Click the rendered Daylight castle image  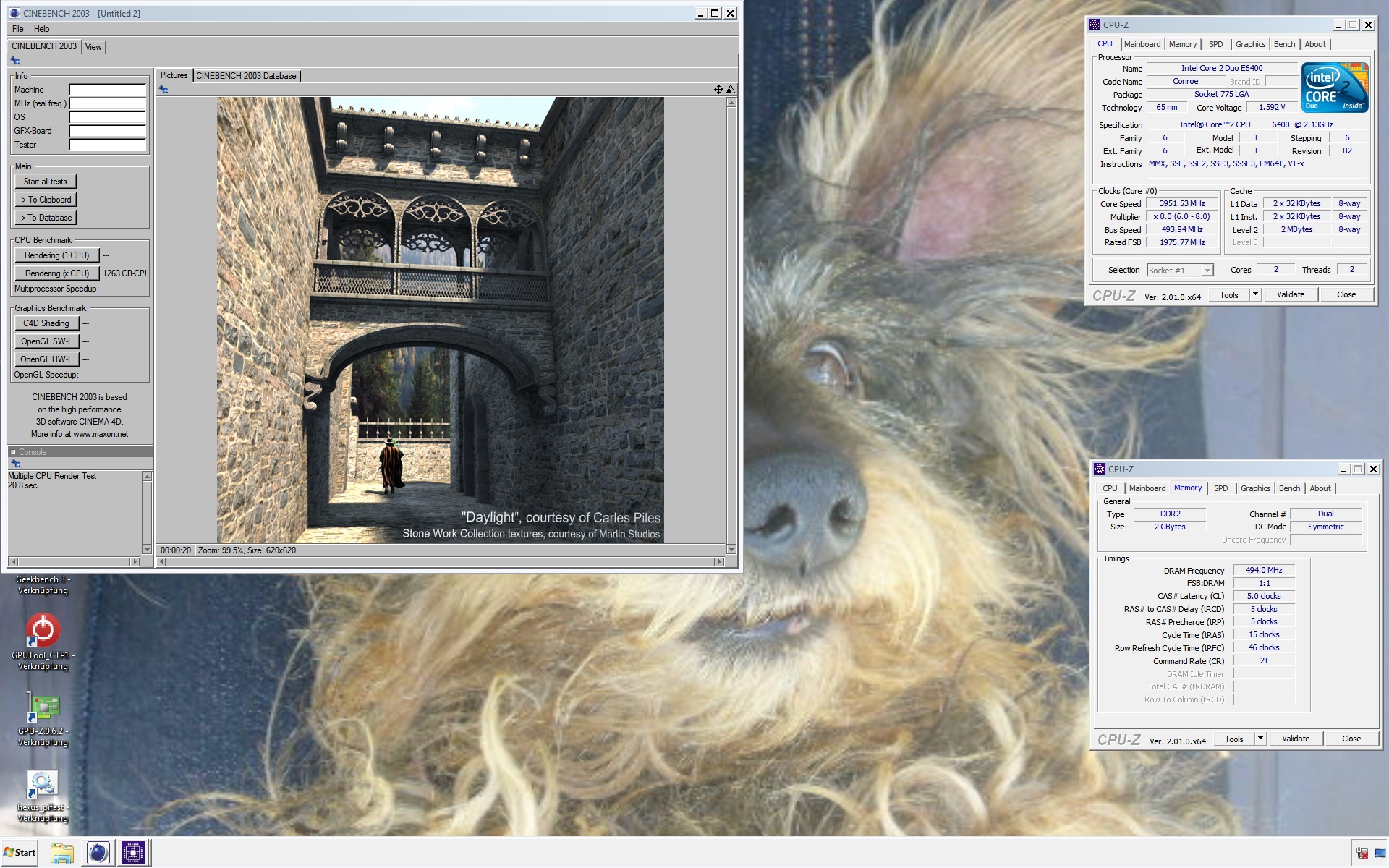pos(440,320)
